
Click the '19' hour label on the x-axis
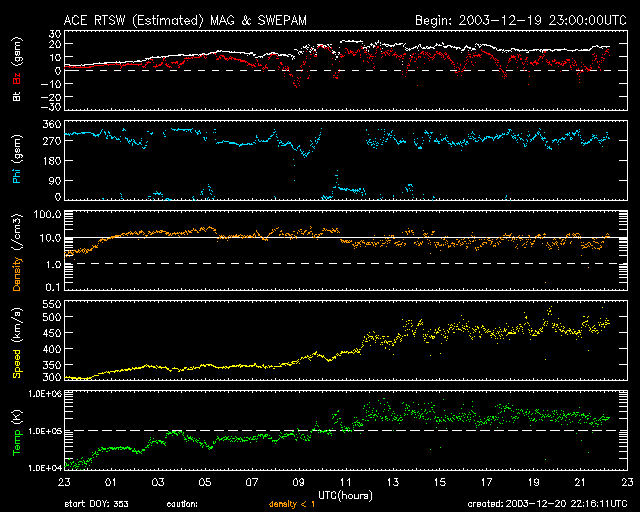click(533, 482)
